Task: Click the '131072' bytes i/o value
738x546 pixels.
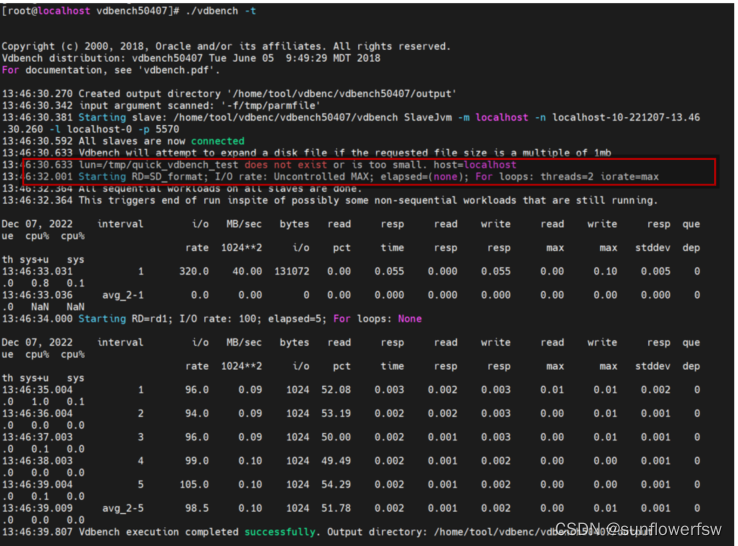Action: tap(292, 271)
